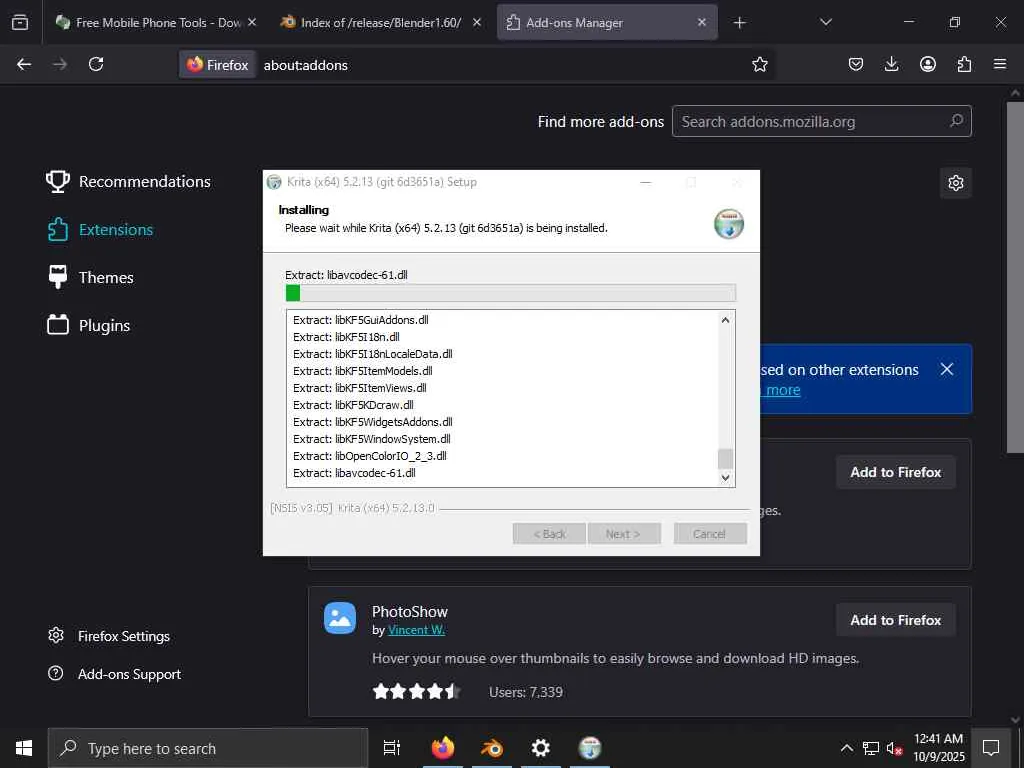Open the Vincent W. author link
Screen dimensions: 1024x768
416,630
